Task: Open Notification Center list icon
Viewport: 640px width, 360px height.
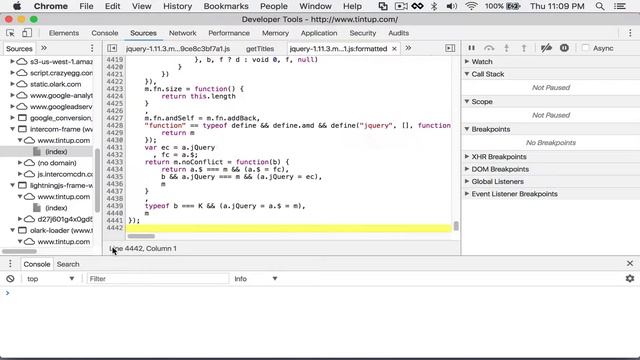Action: tap(620, 6)
